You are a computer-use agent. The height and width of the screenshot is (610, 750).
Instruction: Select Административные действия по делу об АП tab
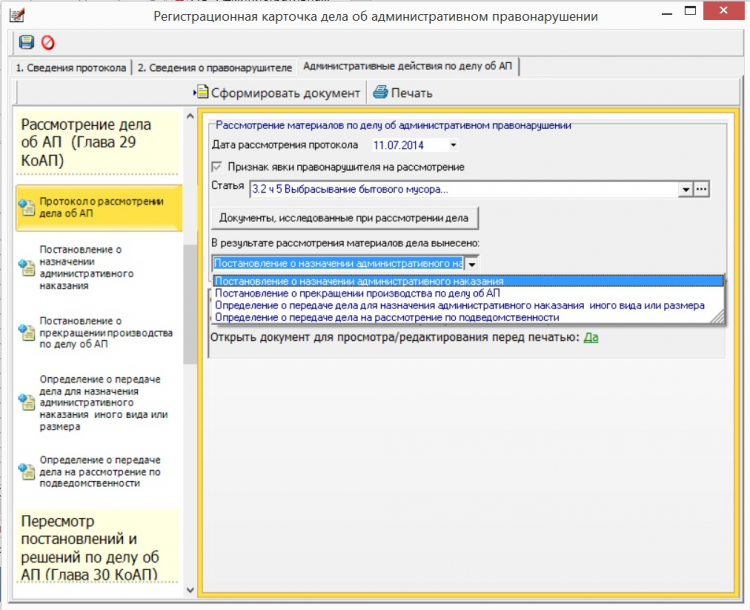coord(408,66)
